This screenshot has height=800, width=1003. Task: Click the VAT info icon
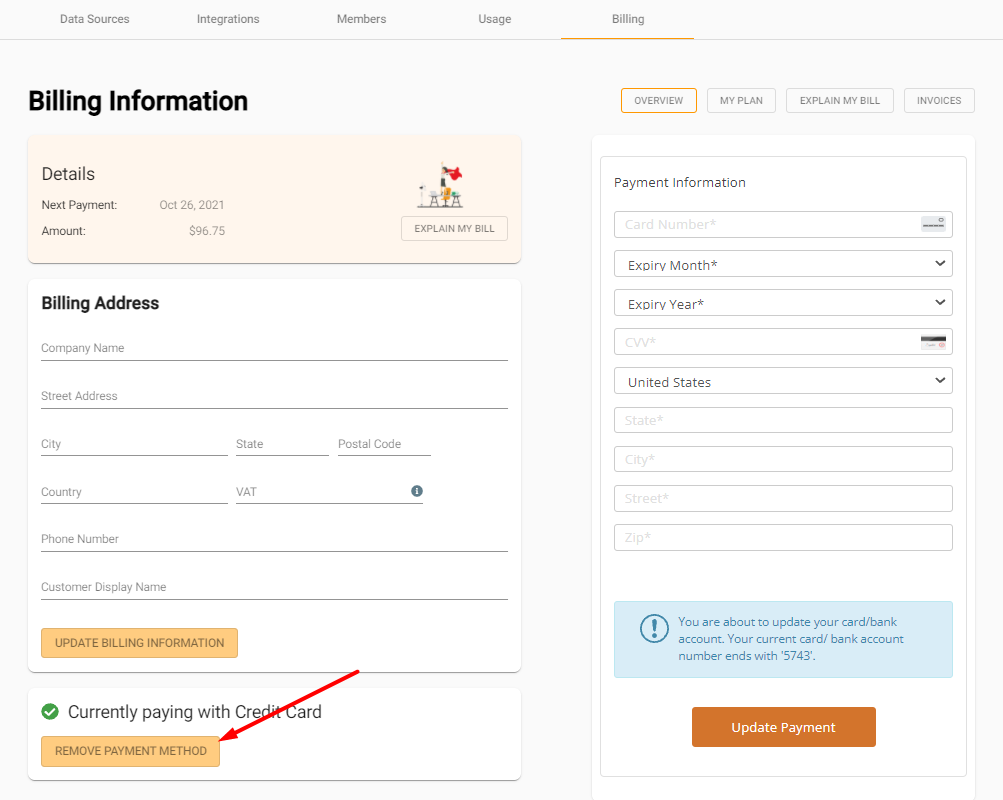click(417, 491)
